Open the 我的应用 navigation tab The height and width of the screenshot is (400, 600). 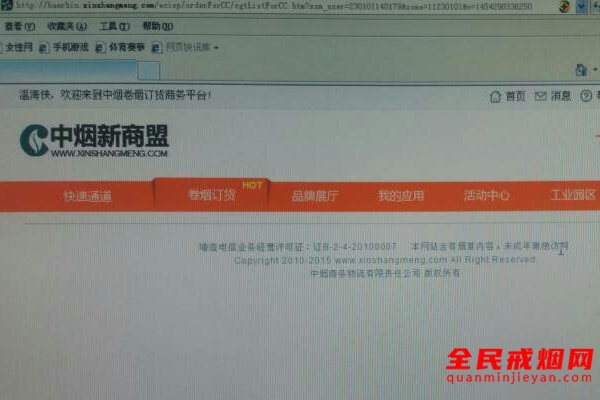coord(401,196)
